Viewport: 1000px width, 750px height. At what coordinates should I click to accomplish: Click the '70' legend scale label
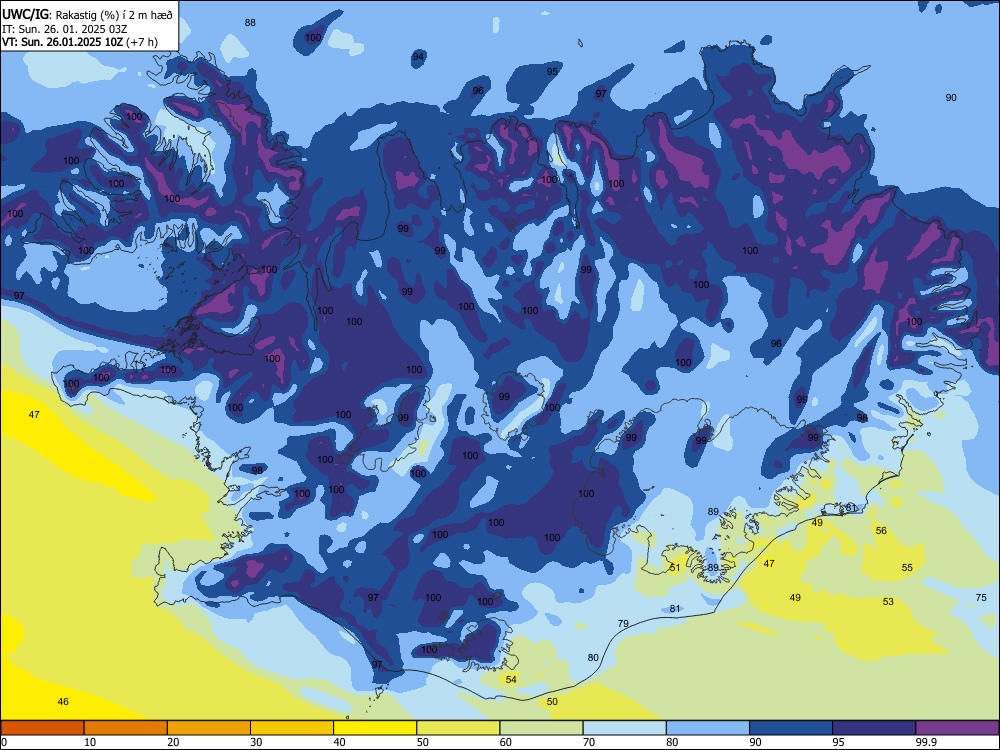click(589, 742)
